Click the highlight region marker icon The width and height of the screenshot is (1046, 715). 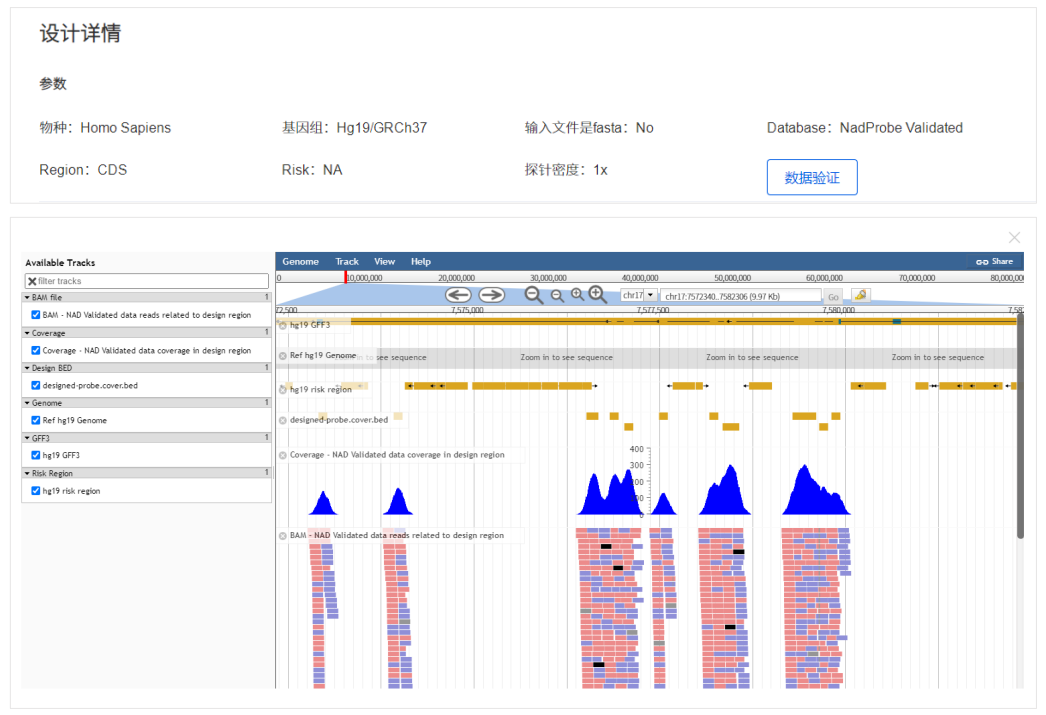pyautogui.click(x=860, y=296)
